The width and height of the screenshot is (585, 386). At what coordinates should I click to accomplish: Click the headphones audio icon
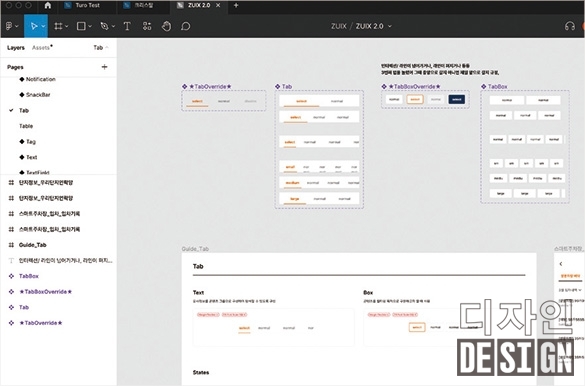569,26
